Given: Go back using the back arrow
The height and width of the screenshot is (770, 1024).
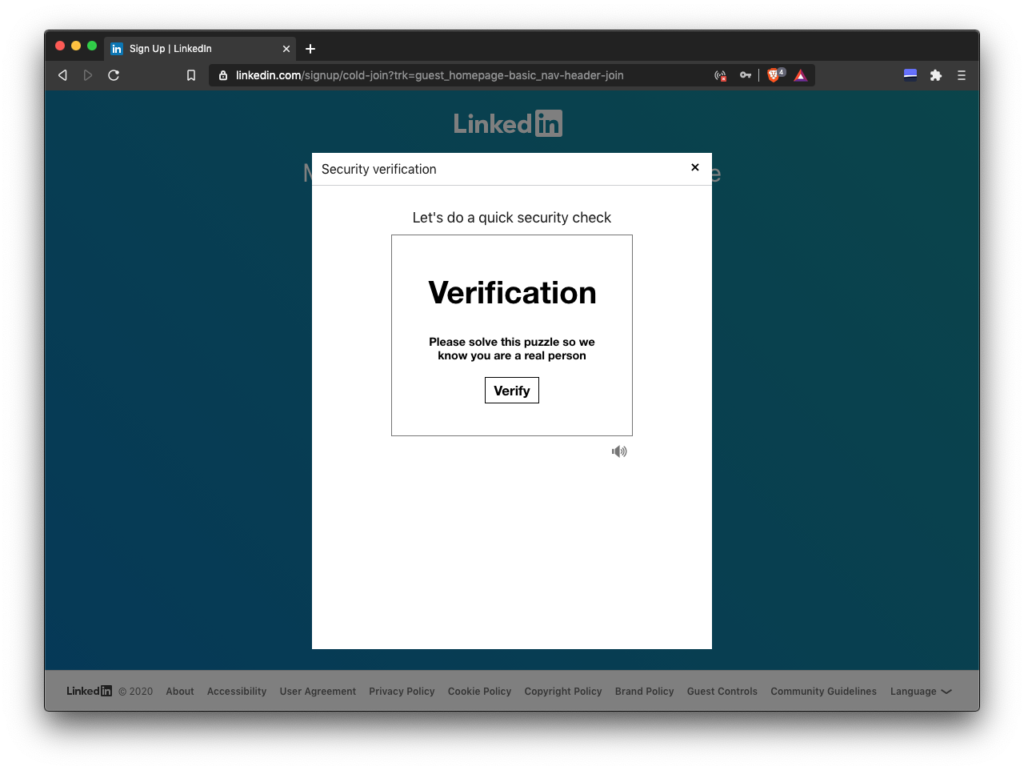Looking at the screenshot, I should pos(62,75).
